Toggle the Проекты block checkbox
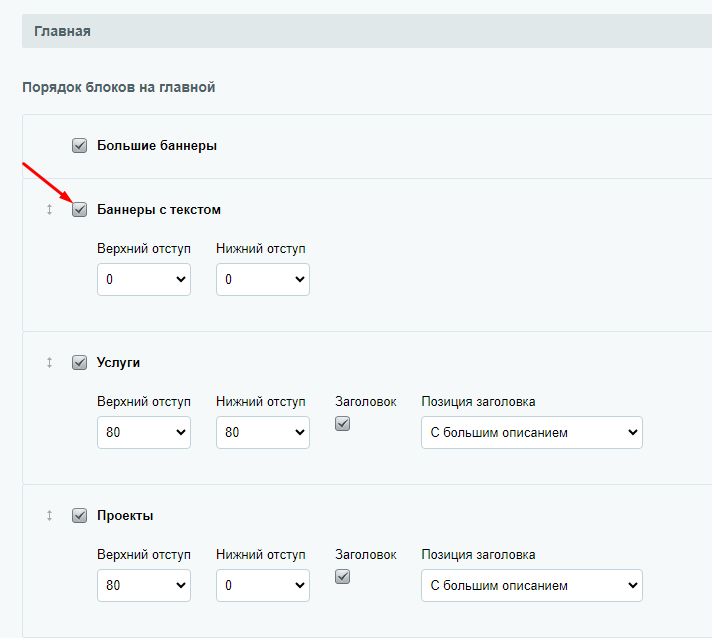This screenshot has width=712, height=638. point(79,516)
